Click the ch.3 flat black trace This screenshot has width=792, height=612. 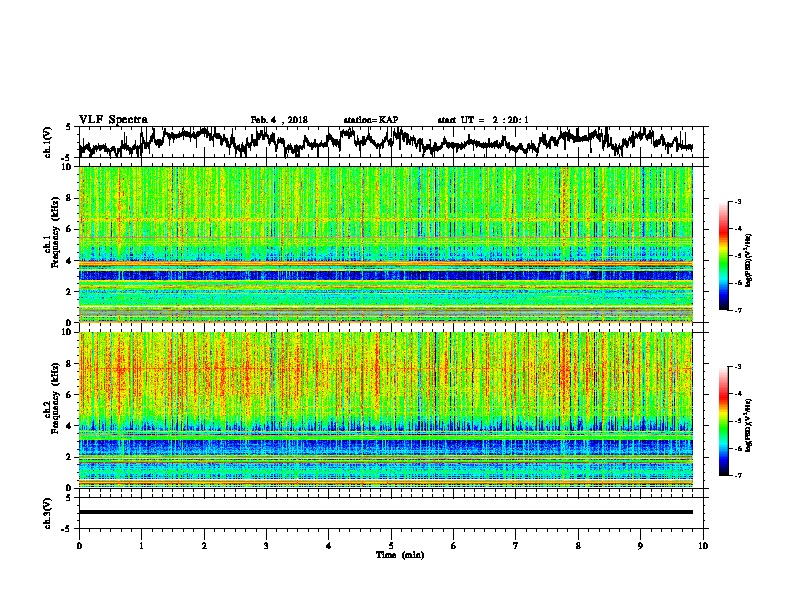(385, 512)
